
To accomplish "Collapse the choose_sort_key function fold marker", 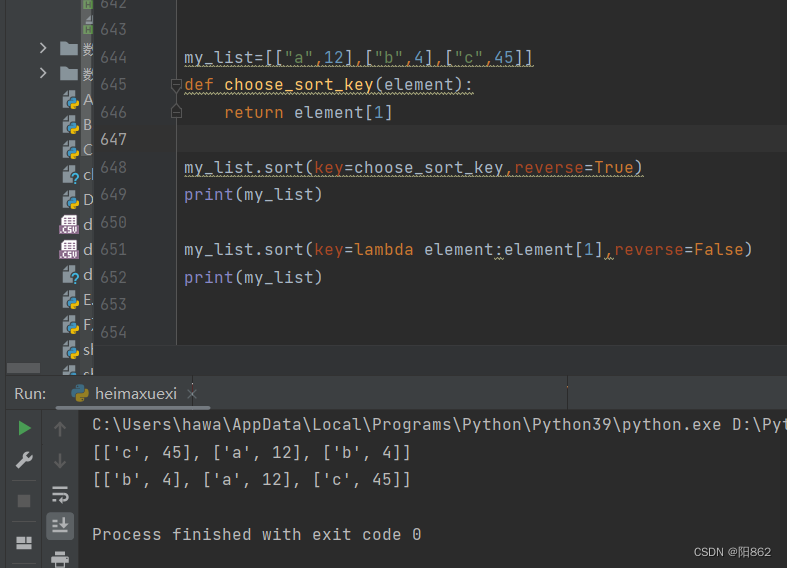I will tap(176, 85).
